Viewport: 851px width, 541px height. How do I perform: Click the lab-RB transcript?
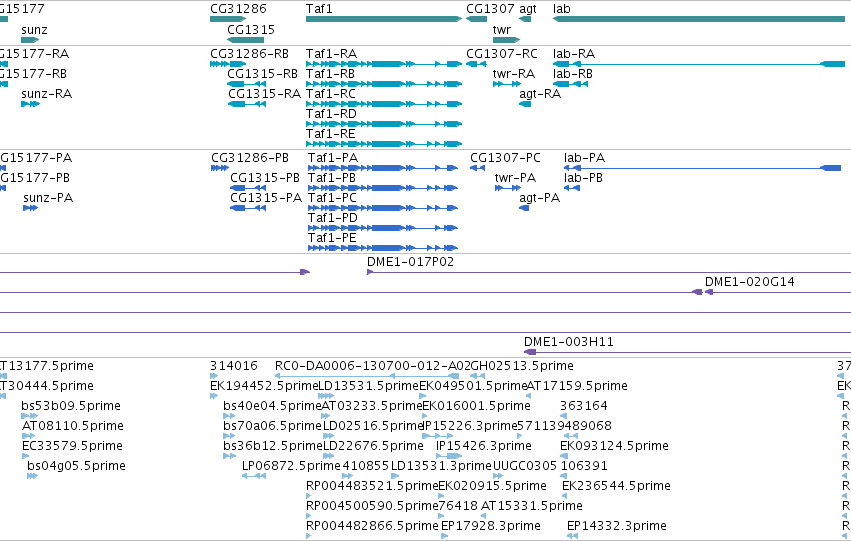(570, 84)
